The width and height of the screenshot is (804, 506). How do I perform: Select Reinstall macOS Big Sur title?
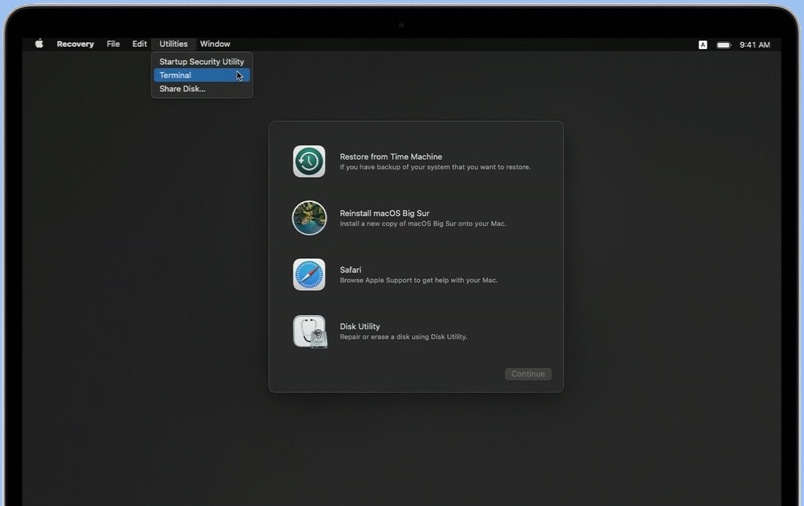[385, 213]
